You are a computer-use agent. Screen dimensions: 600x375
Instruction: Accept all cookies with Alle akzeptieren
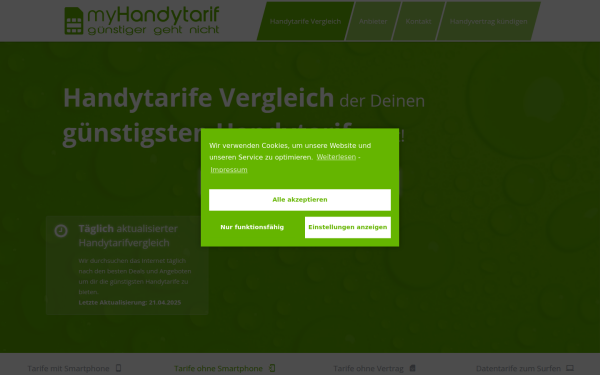pyautogui.click(x=300, y=200)
